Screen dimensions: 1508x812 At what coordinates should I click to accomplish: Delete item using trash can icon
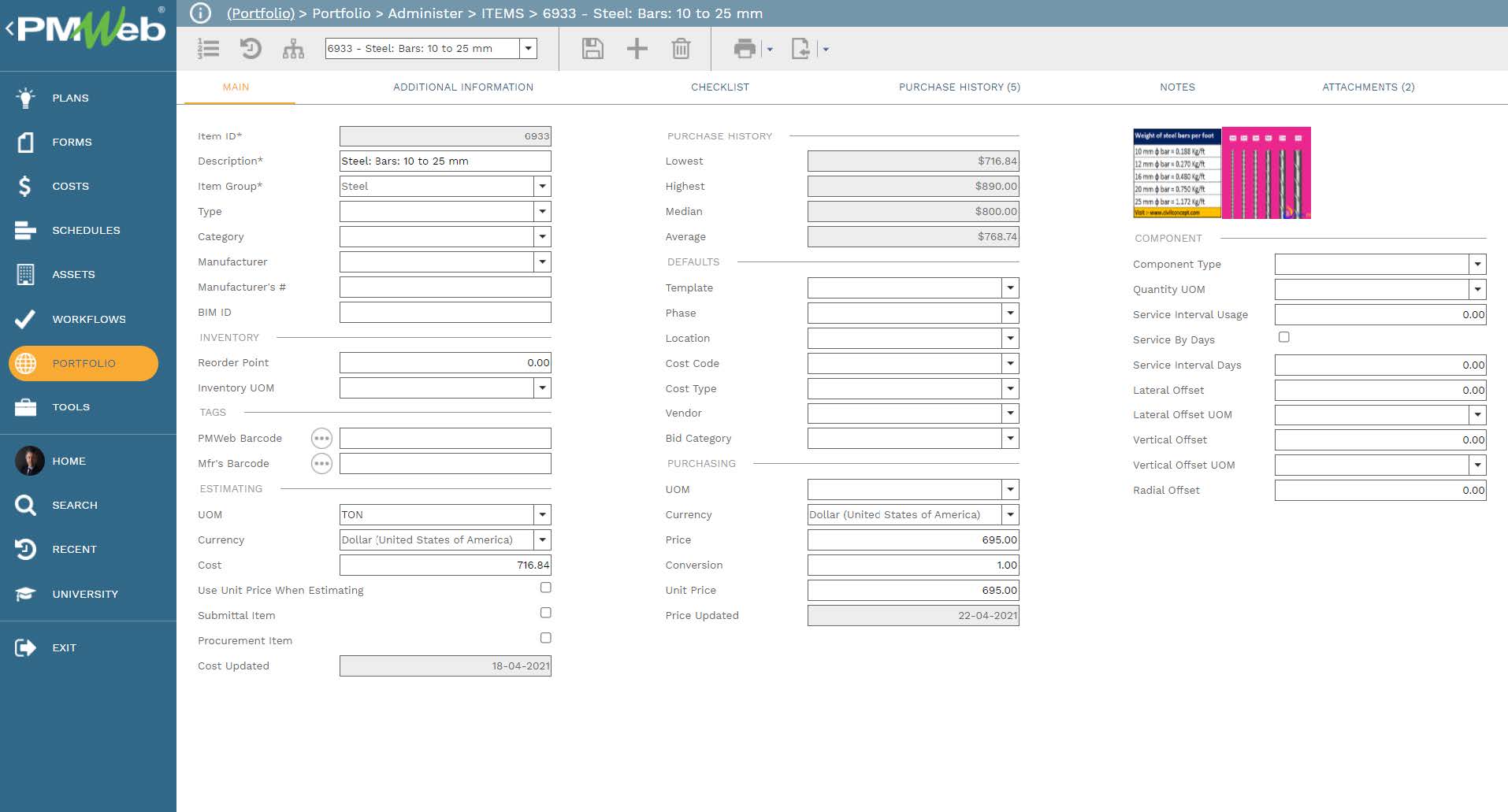681,49
